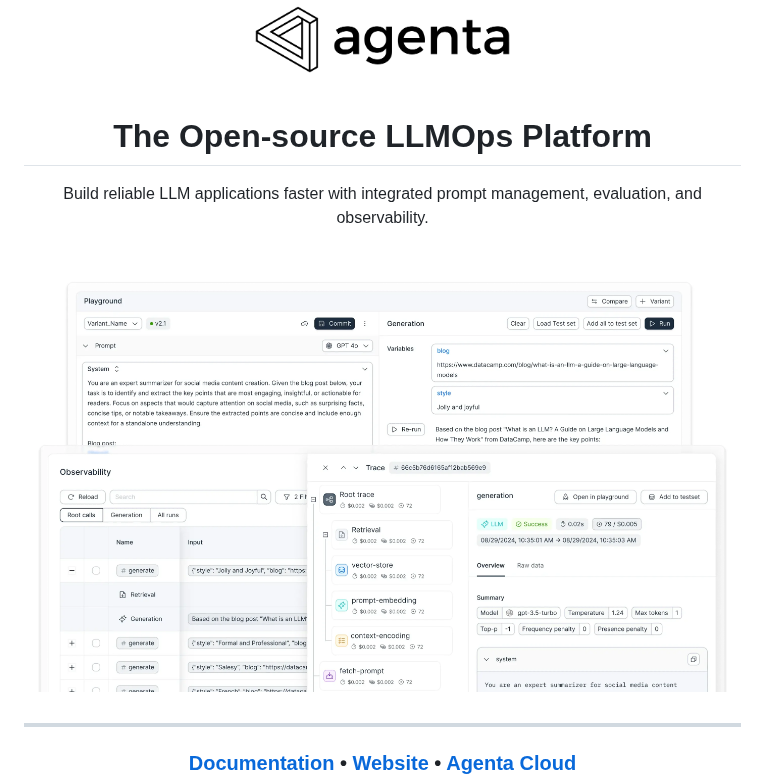Collapse the Root trace tree node
Image resolution: width=767 pixels, height=780 pixels.
[x=313, y=499]
